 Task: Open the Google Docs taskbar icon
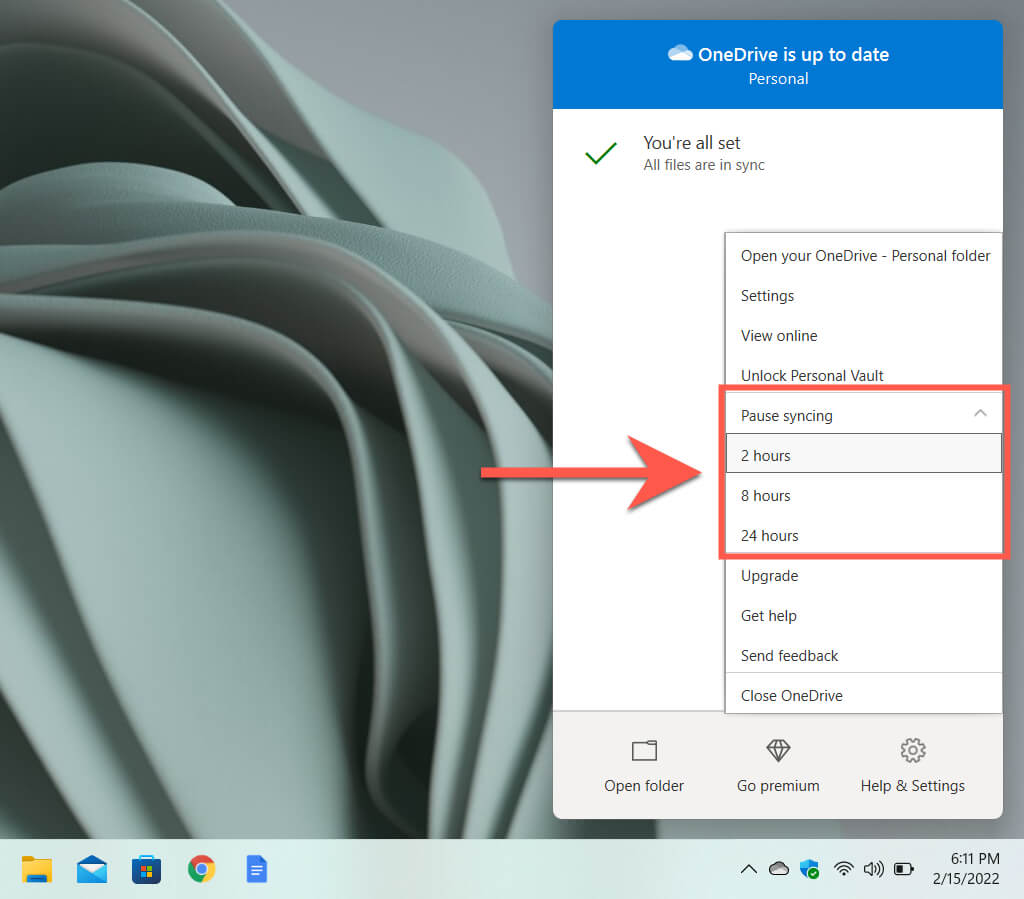point(257,869)
